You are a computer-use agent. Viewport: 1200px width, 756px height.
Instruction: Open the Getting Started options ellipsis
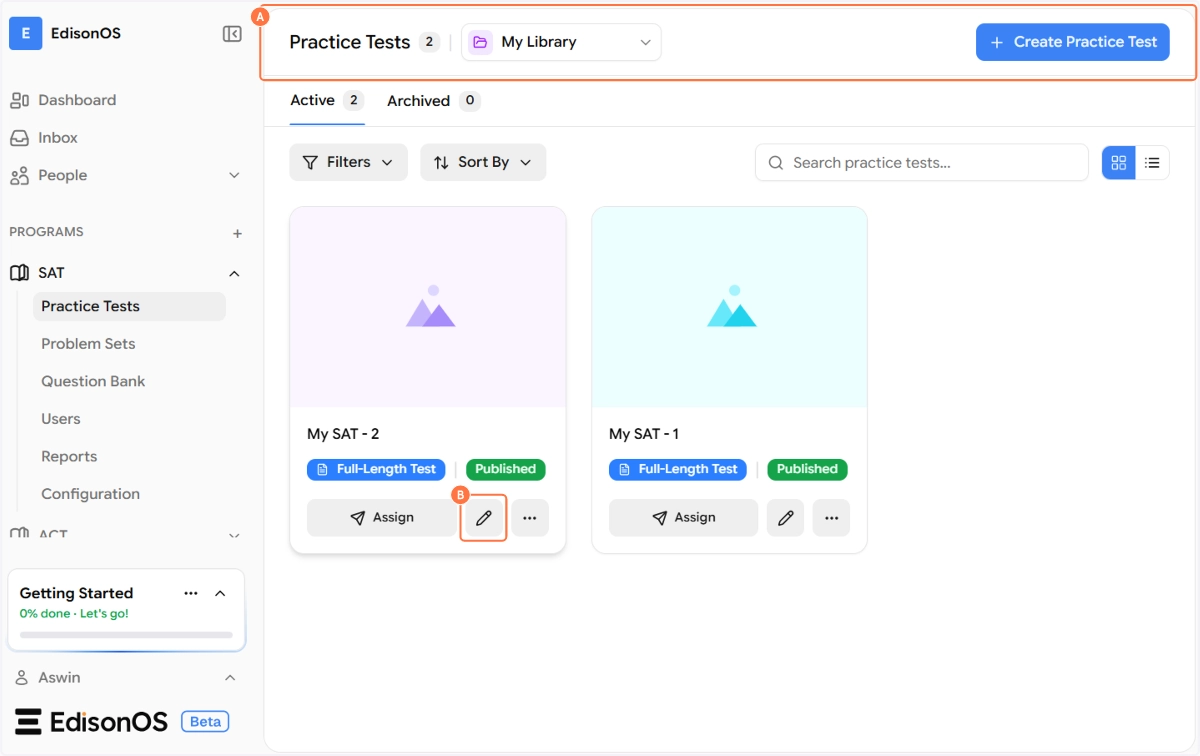click(191, 593)
